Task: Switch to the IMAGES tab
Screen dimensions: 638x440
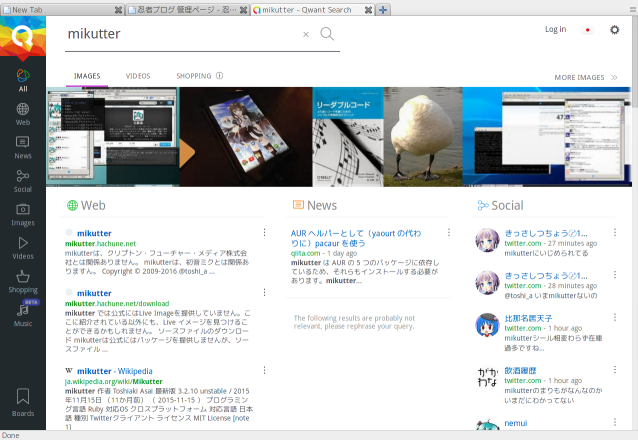Action: (87, 76)
